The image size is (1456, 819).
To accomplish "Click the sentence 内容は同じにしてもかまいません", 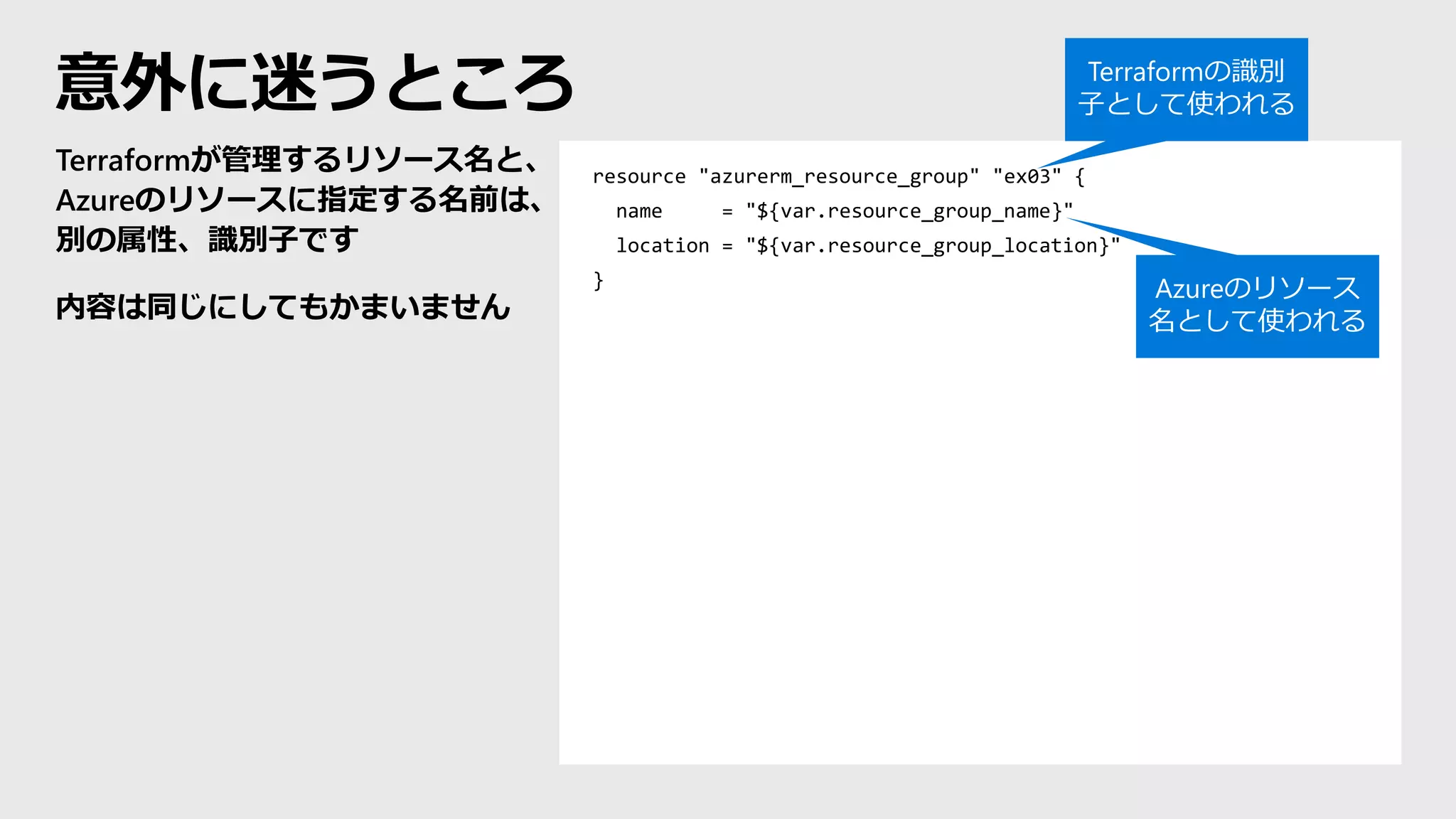I will [x=284, y=307].
